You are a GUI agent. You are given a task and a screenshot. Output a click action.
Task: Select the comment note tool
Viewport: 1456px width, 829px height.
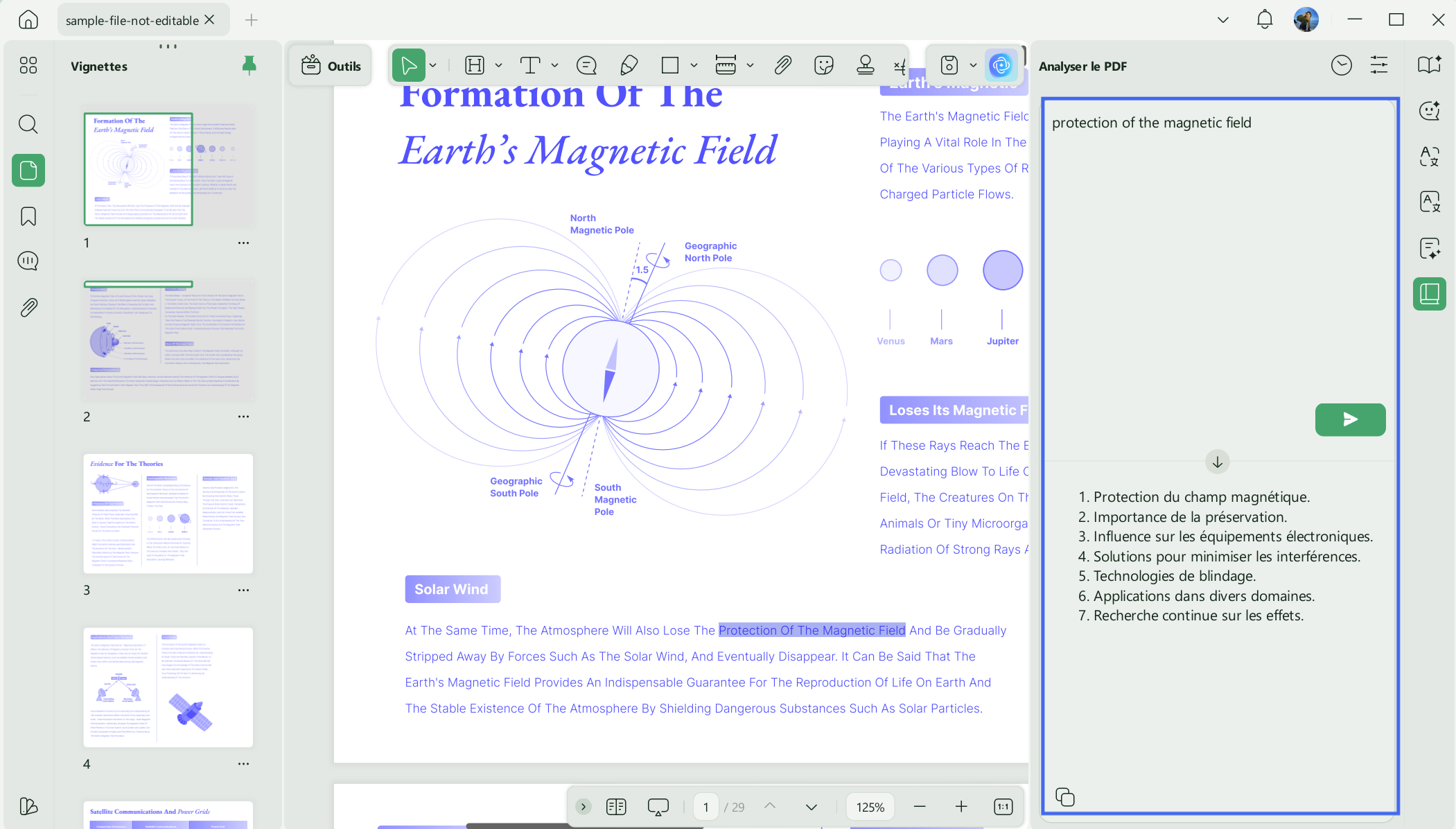[x=586, y=65]
